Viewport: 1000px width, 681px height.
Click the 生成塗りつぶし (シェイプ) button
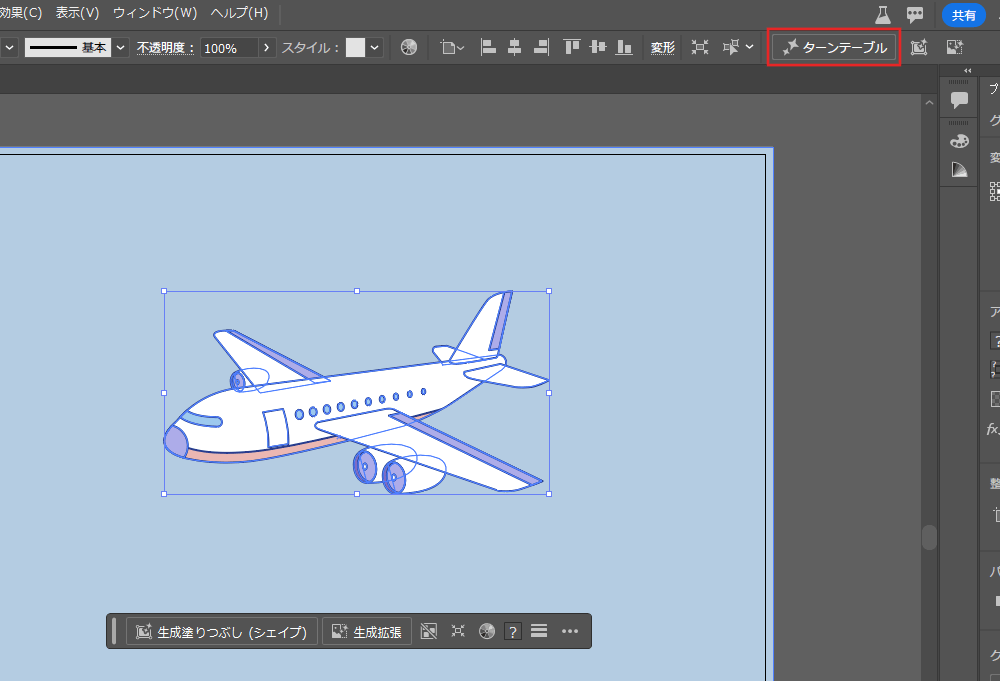[222, 631]
